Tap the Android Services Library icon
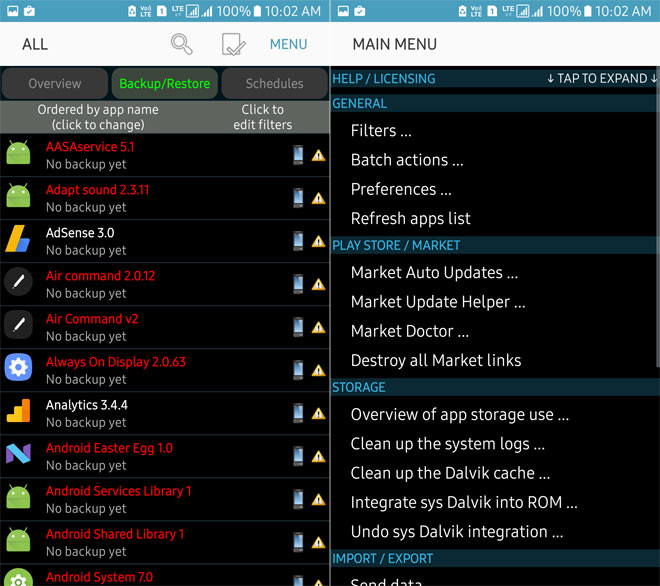Viewport: 660px width, 586px height. pos(18,497)
